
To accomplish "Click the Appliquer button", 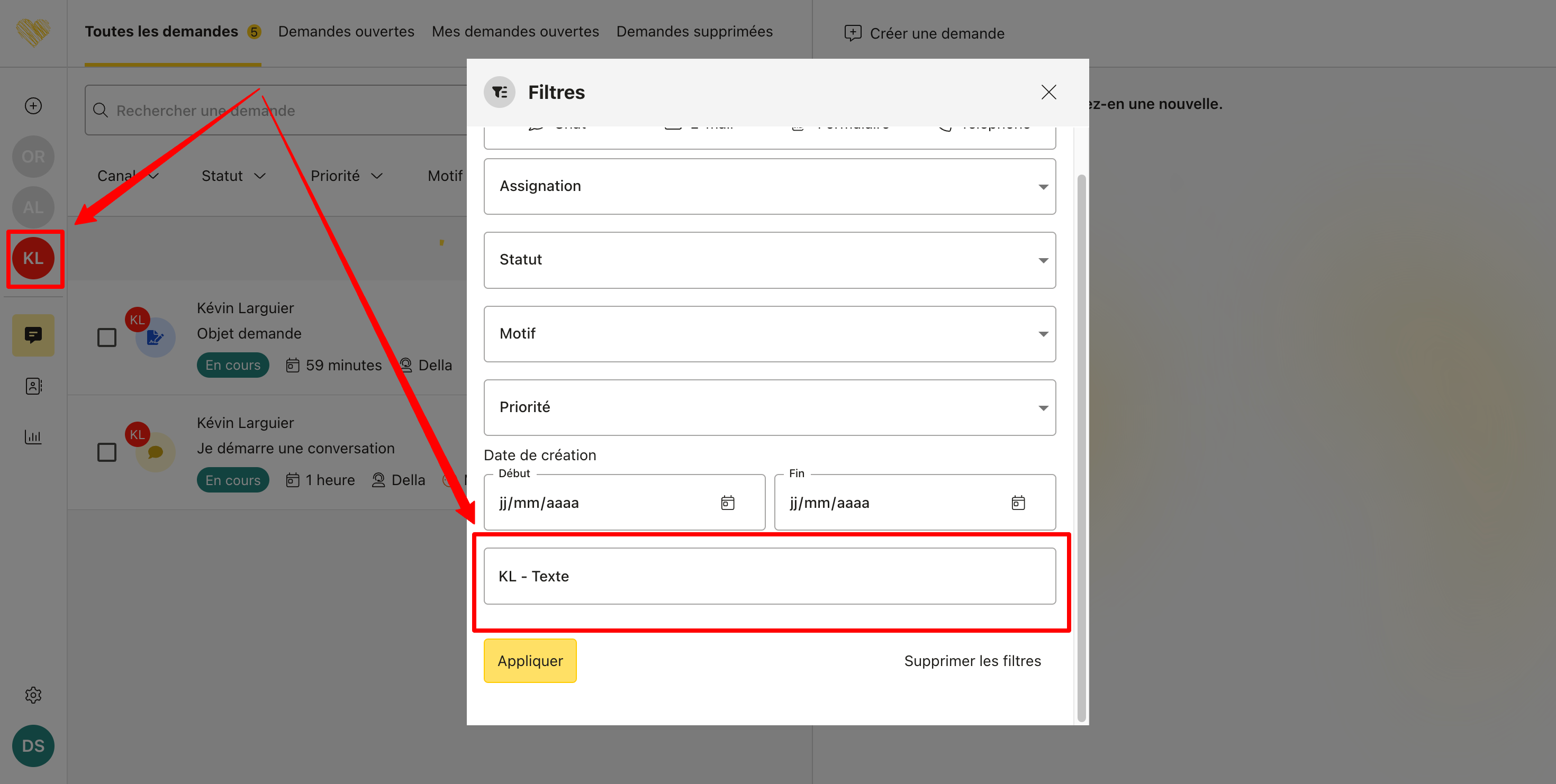I will coord(530,661).
